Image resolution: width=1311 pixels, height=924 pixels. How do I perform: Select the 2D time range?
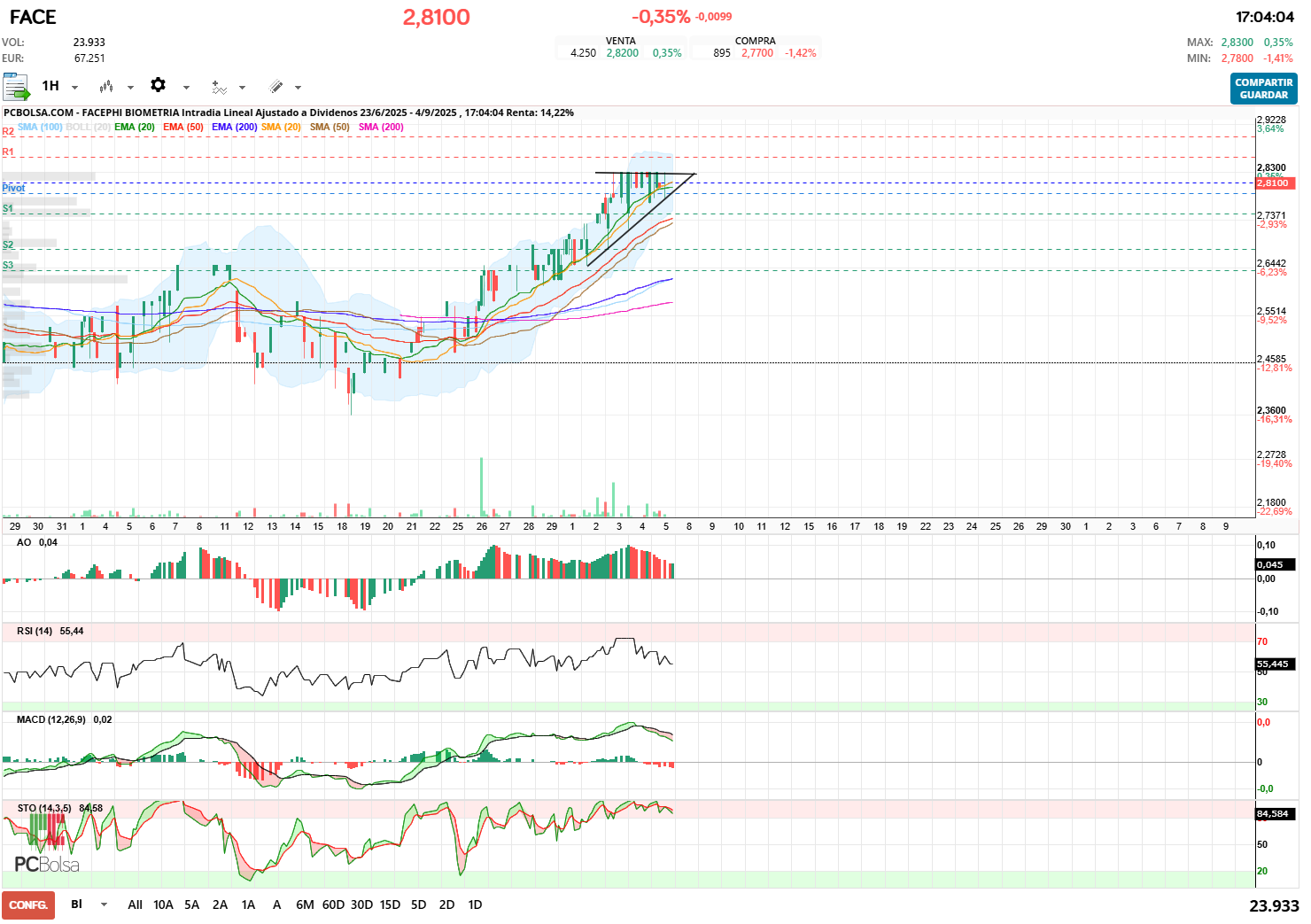[x=446, y=905]
